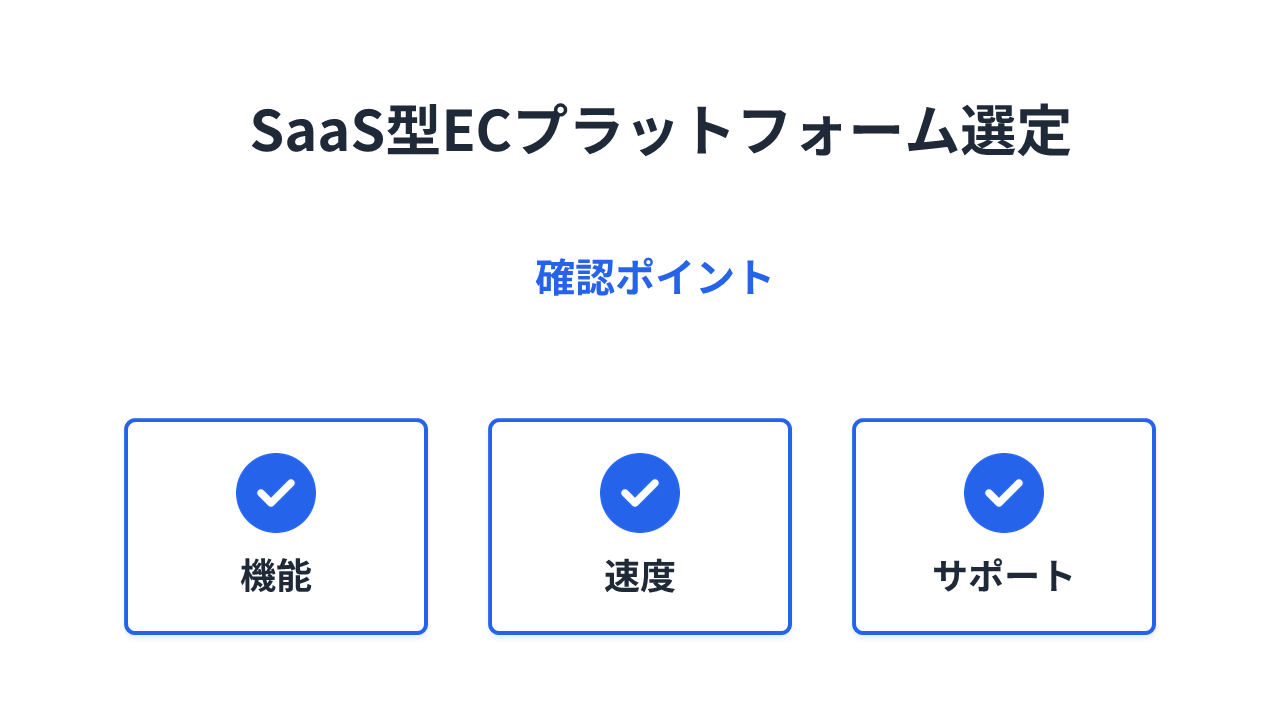Click the 確認ポイント blue subtitle

tap(654, 278)
